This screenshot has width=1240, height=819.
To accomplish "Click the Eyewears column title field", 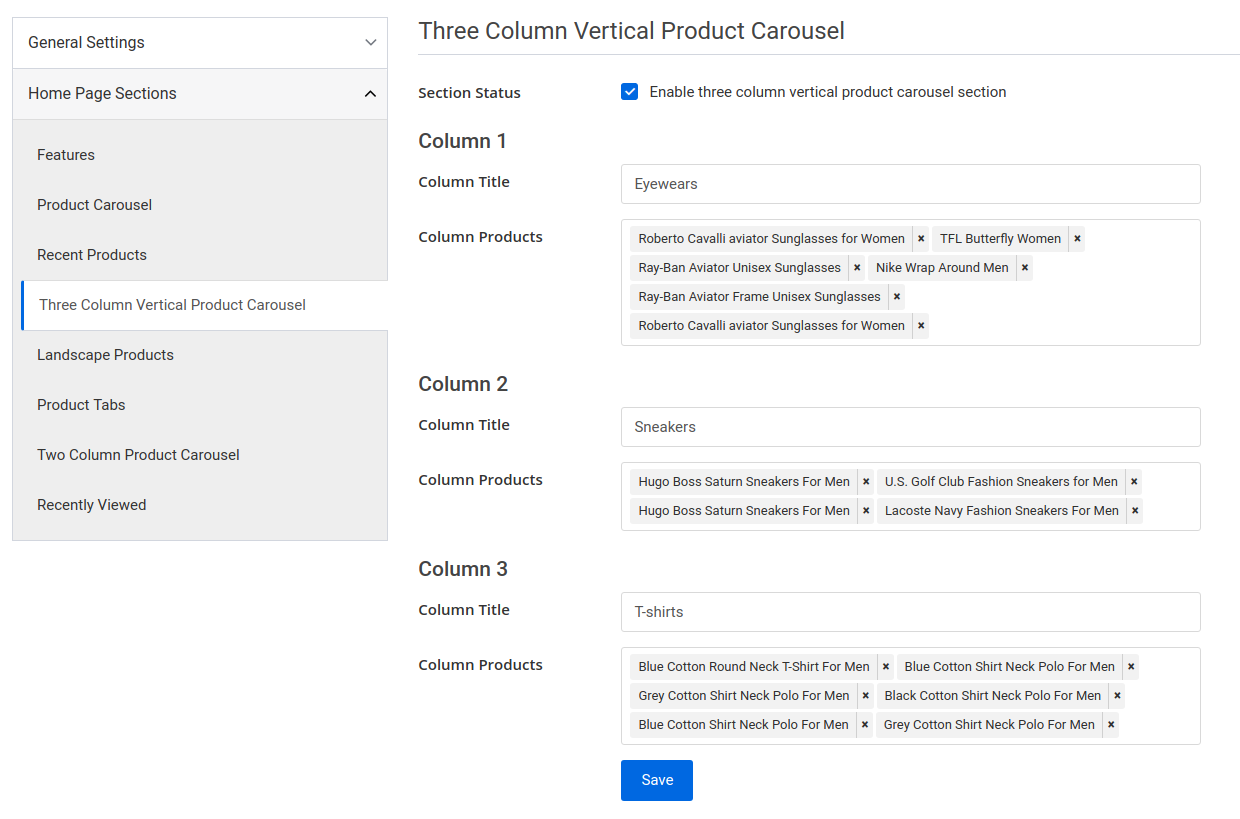I will [910, 184].
